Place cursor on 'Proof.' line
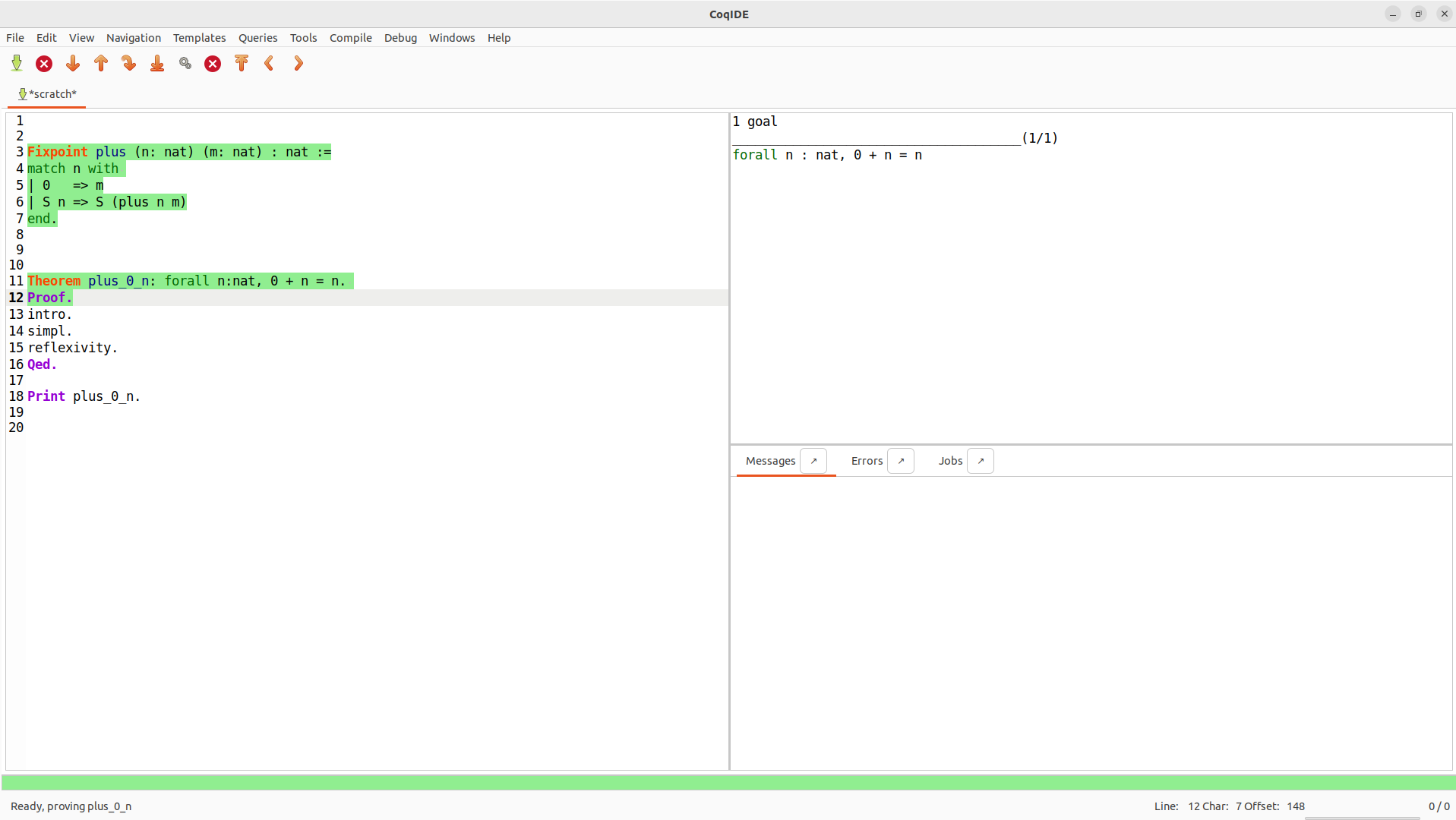1456x820 pixels. 50,298
